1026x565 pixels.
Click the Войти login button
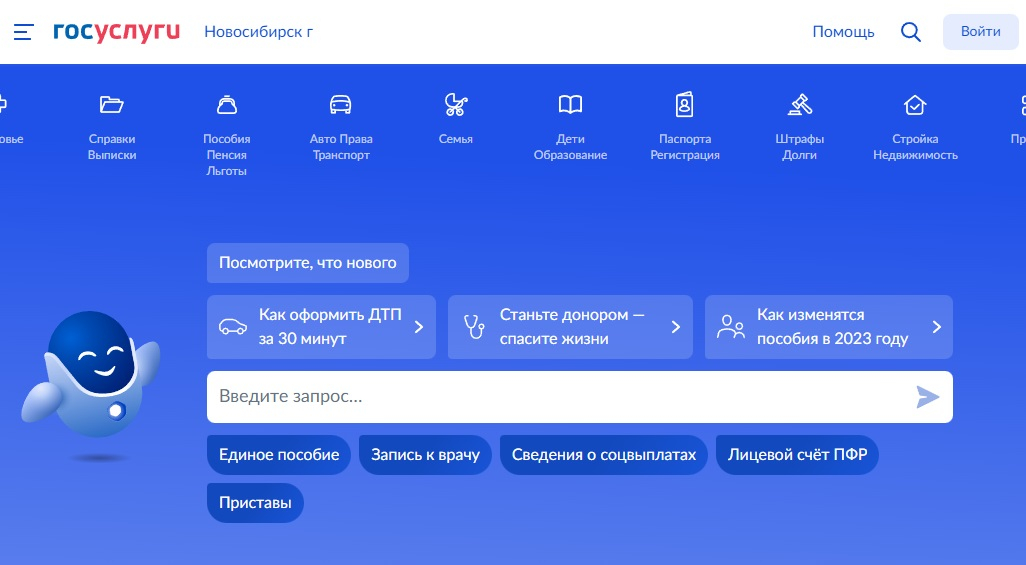point(980,32)
